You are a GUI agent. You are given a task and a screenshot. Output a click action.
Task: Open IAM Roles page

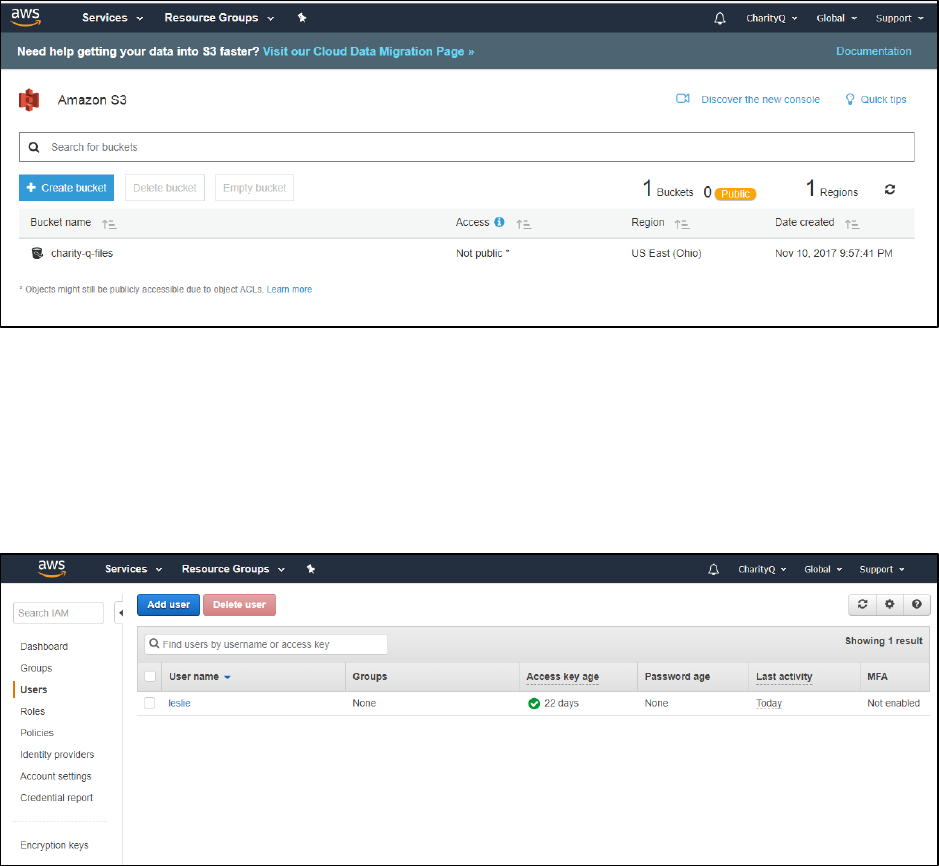(x=32, y=711)
